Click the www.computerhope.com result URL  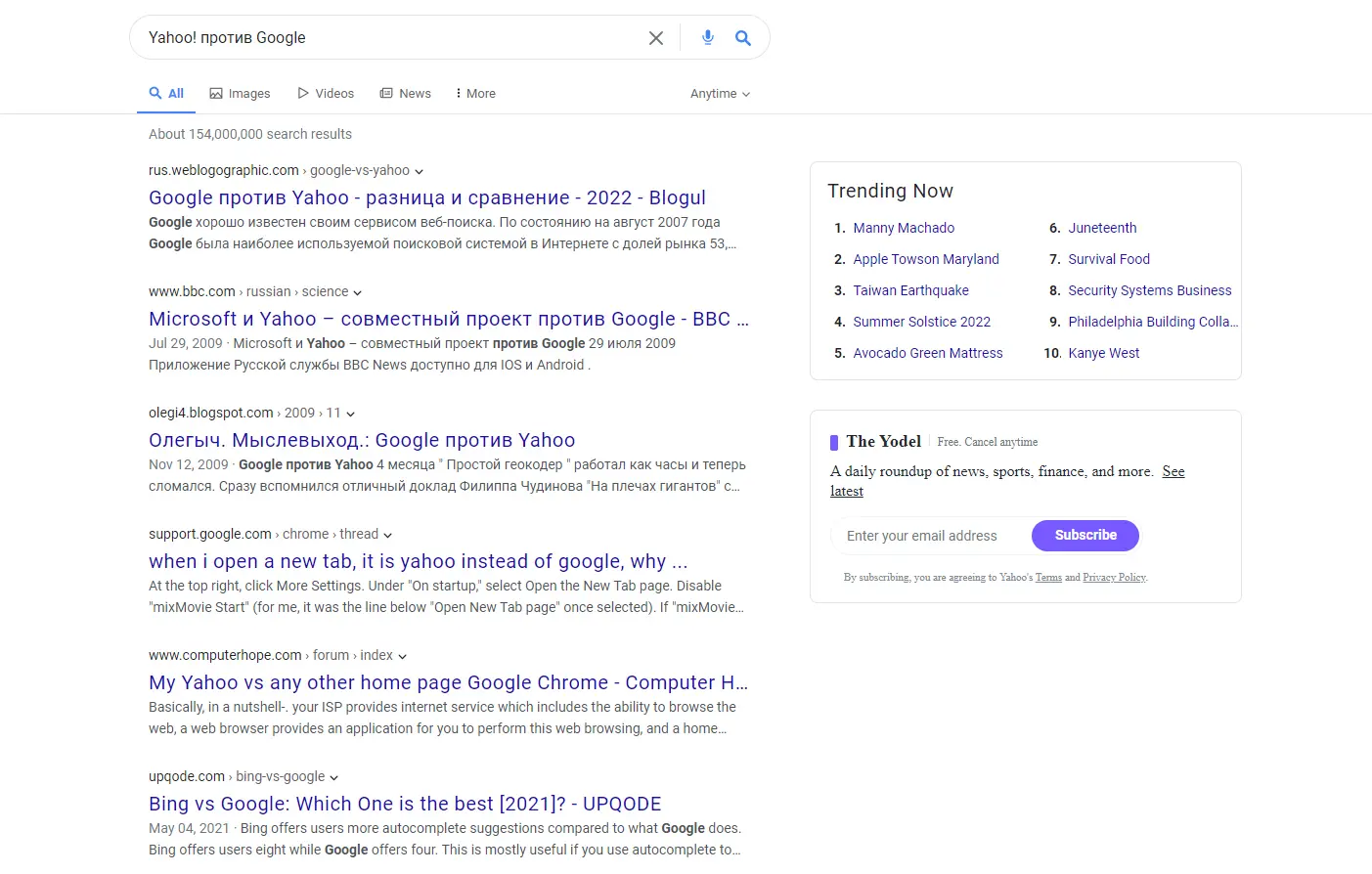(271, 655)
